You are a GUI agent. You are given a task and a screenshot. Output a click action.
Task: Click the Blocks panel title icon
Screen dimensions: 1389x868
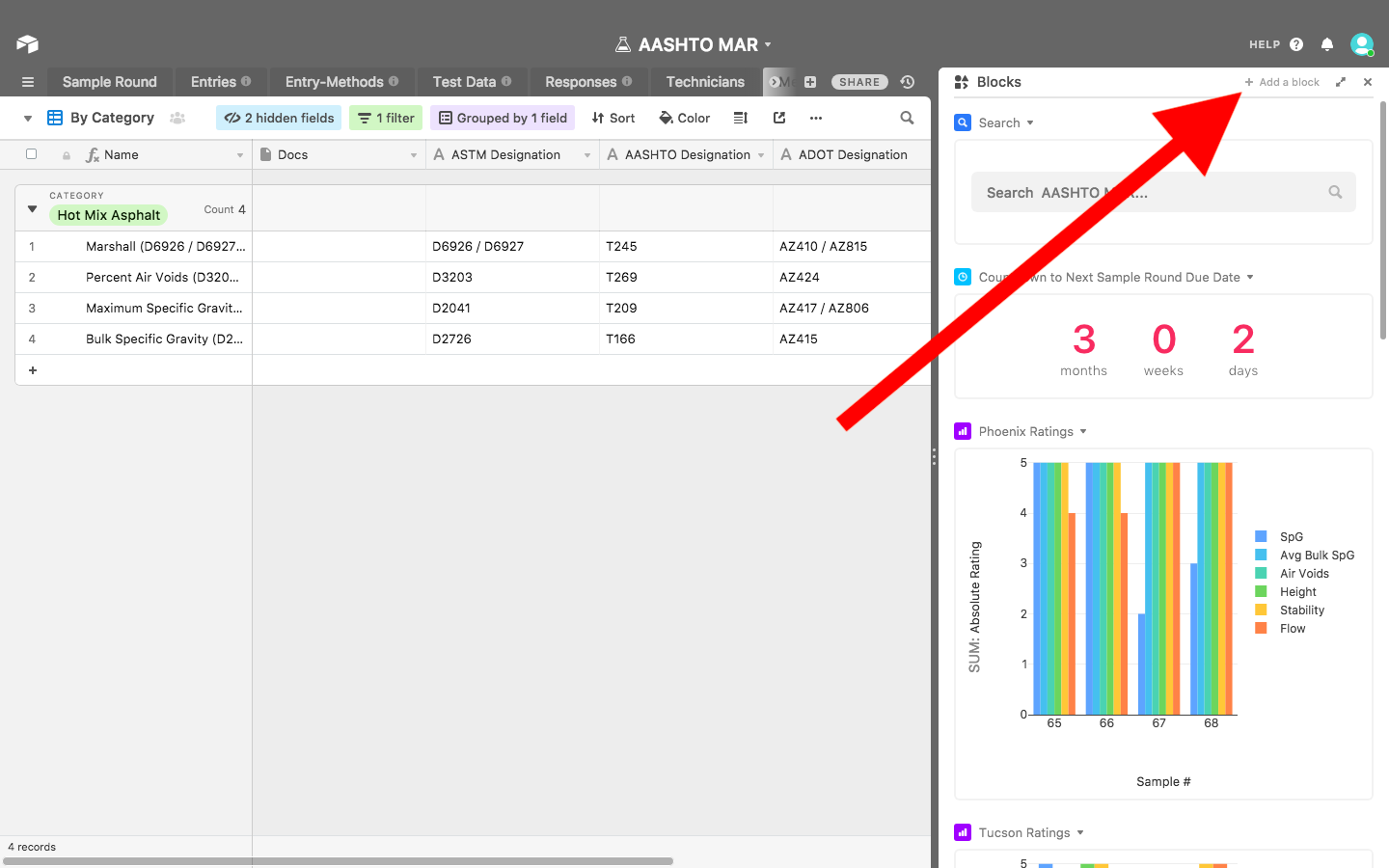pos(962,82)
